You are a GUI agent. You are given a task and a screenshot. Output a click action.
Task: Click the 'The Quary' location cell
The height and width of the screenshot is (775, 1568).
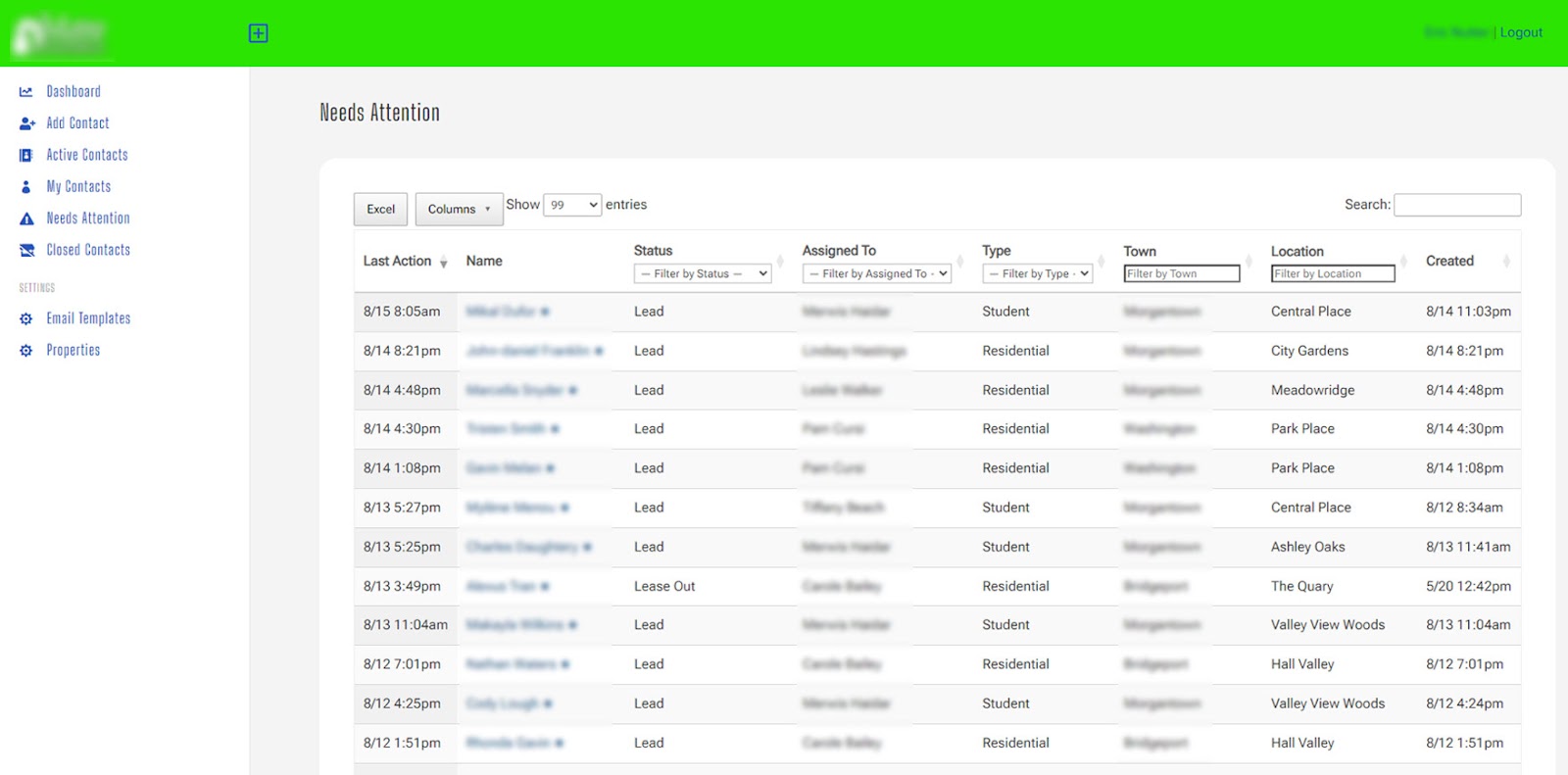[1301, 586]
